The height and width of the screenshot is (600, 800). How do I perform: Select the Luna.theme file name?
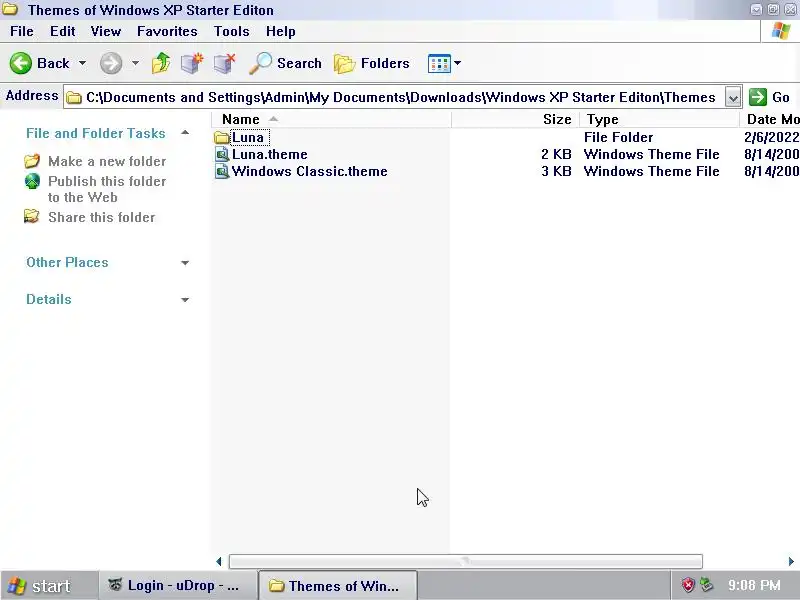click(x=270, y=155)
